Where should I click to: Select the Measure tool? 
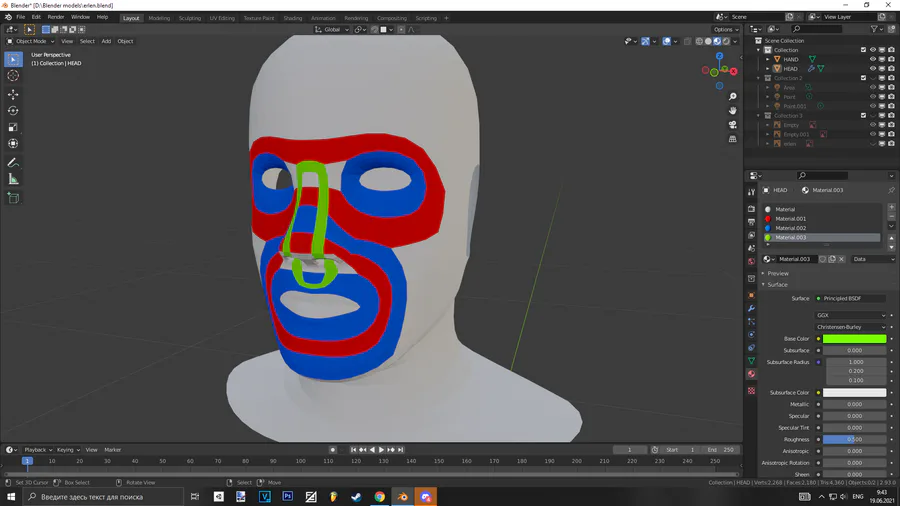point(13,180)
